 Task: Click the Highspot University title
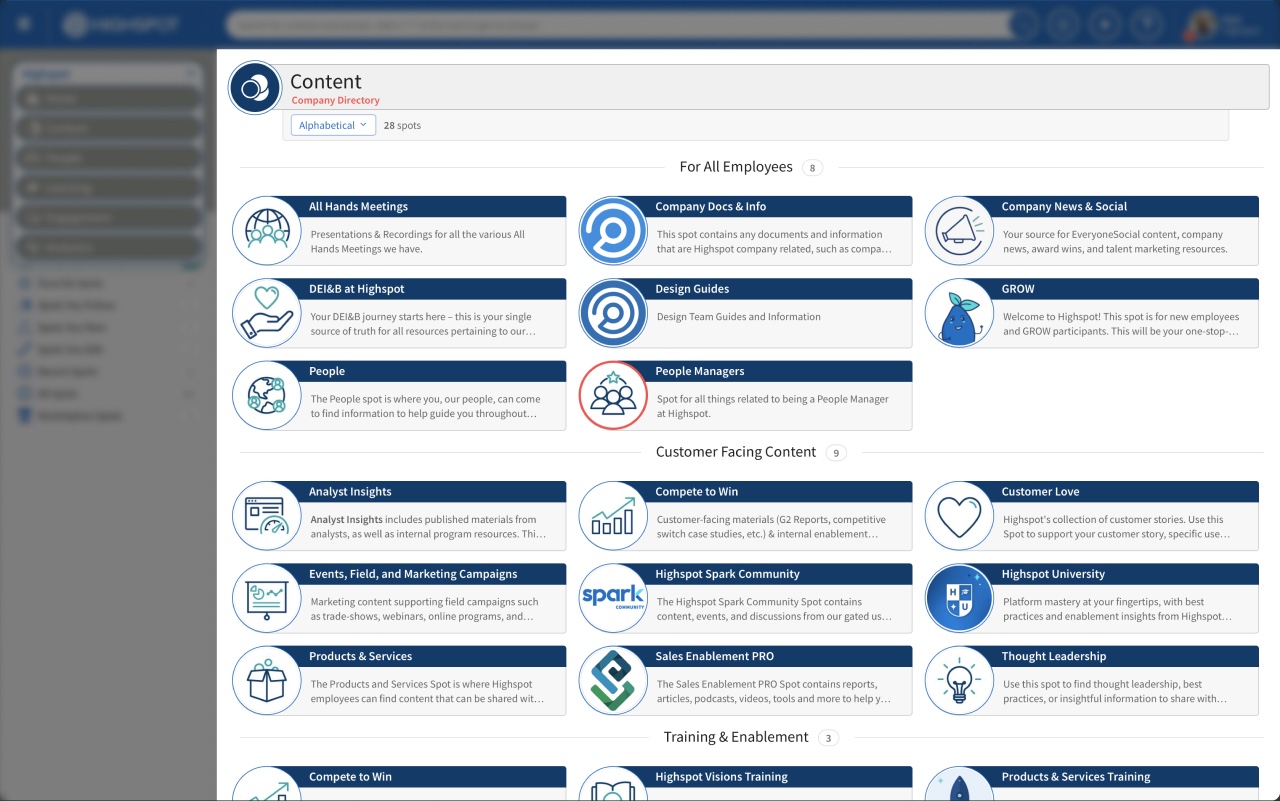point(1053,574)
